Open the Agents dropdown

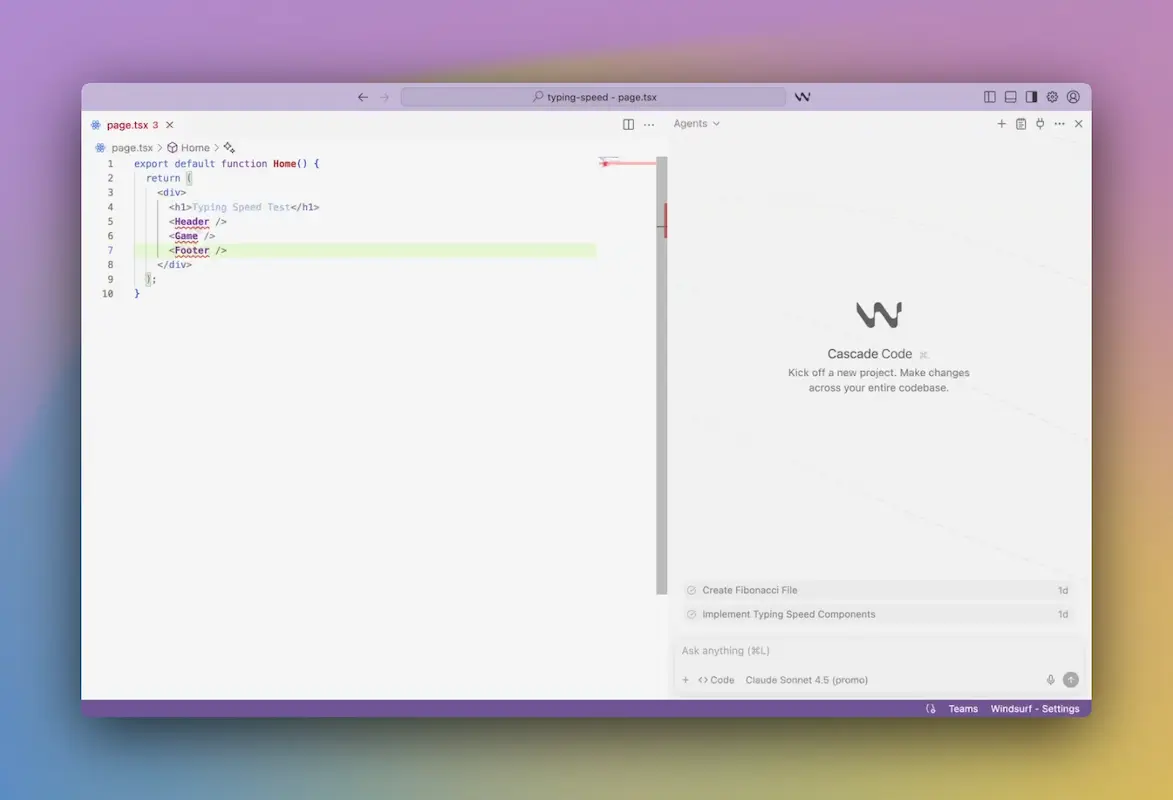(x=696, y=124)
